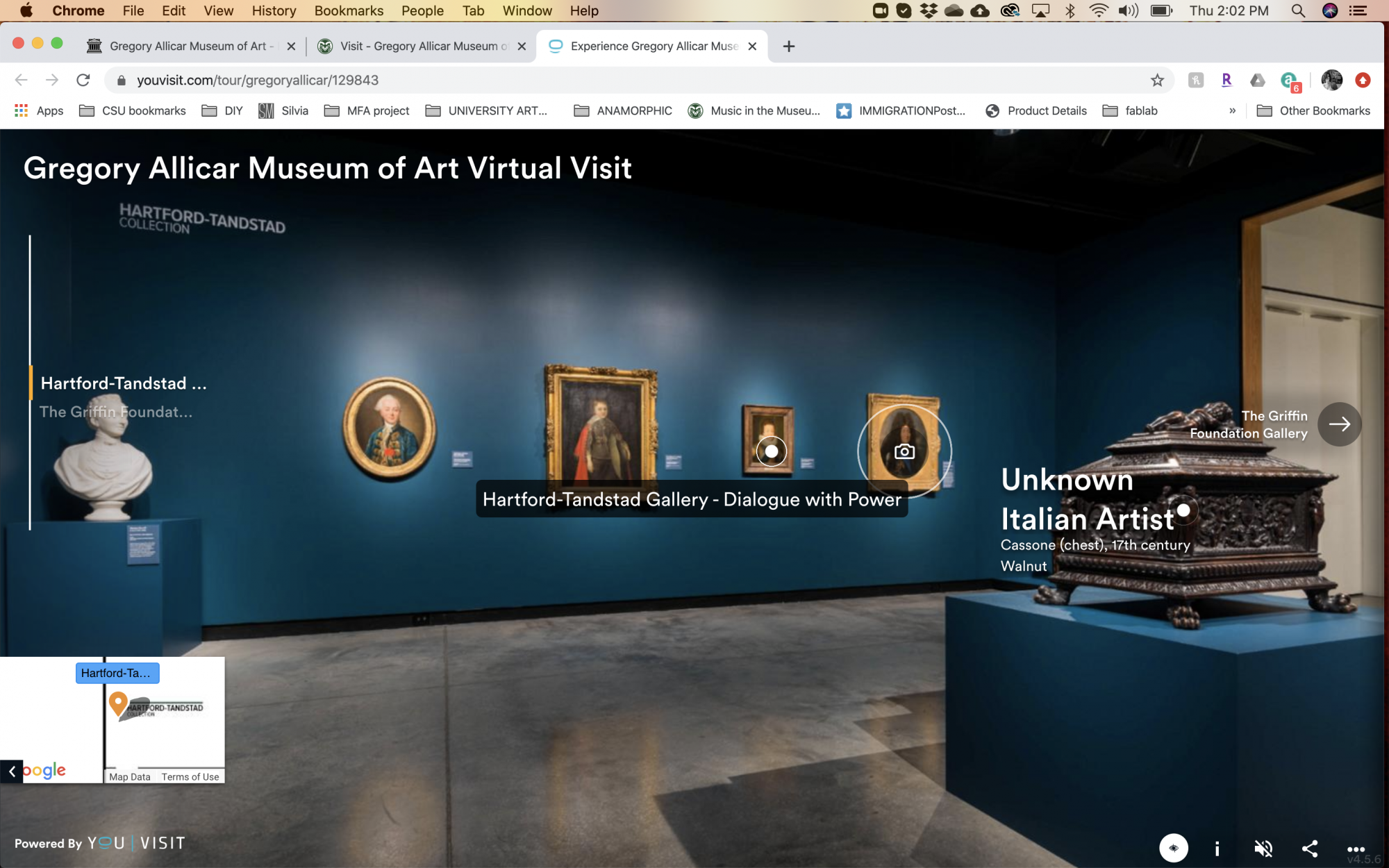Viewport: 1389px width, 868px height.
Task: Close the Visit - Gregory Allicar tab
Action: click(x=522, y=46)
